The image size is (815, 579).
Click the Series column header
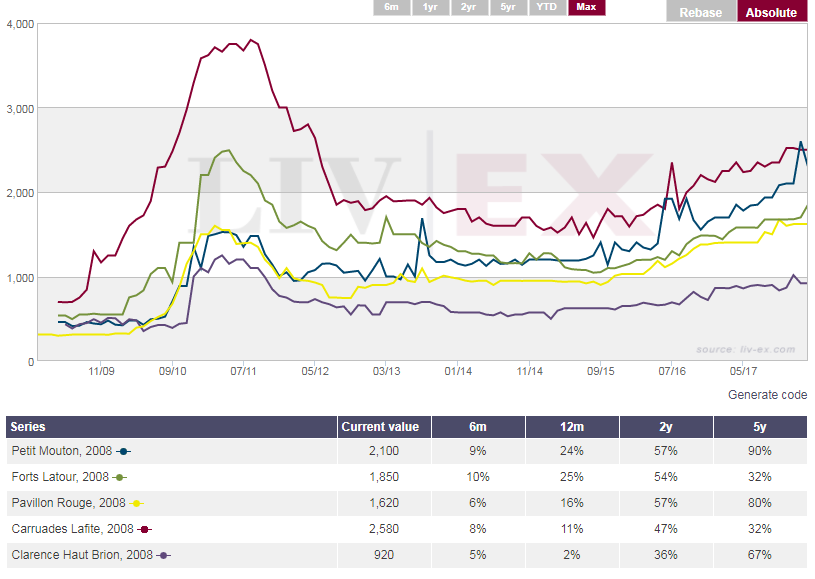click(172, 427)
